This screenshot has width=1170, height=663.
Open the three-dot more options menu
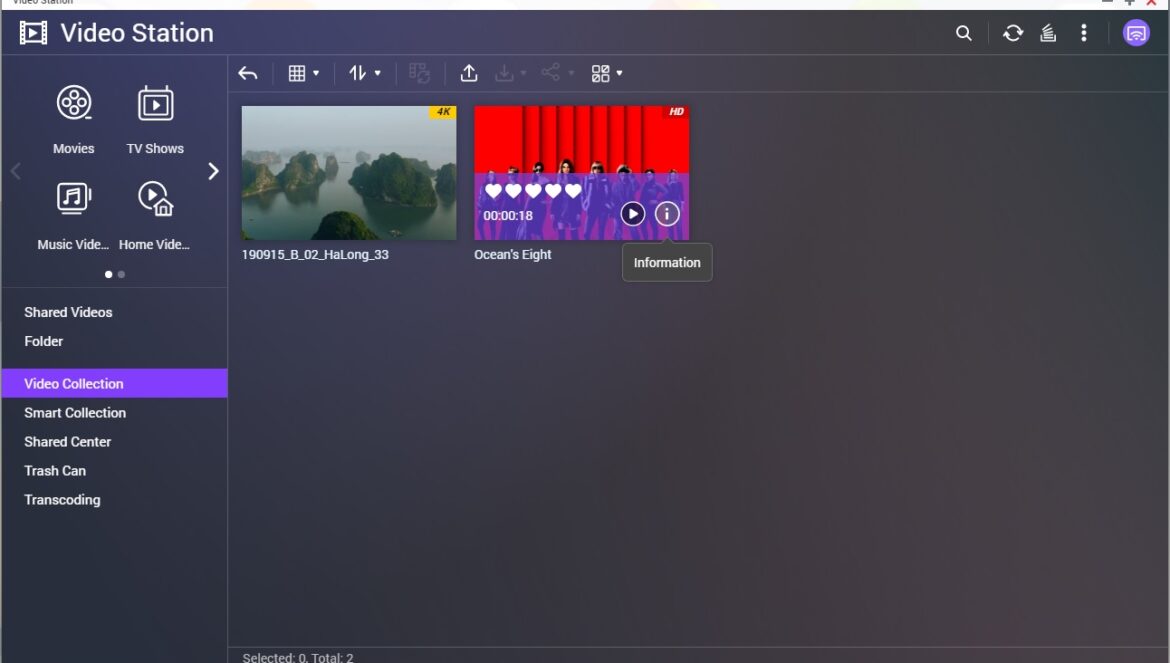coord(1084,33)
